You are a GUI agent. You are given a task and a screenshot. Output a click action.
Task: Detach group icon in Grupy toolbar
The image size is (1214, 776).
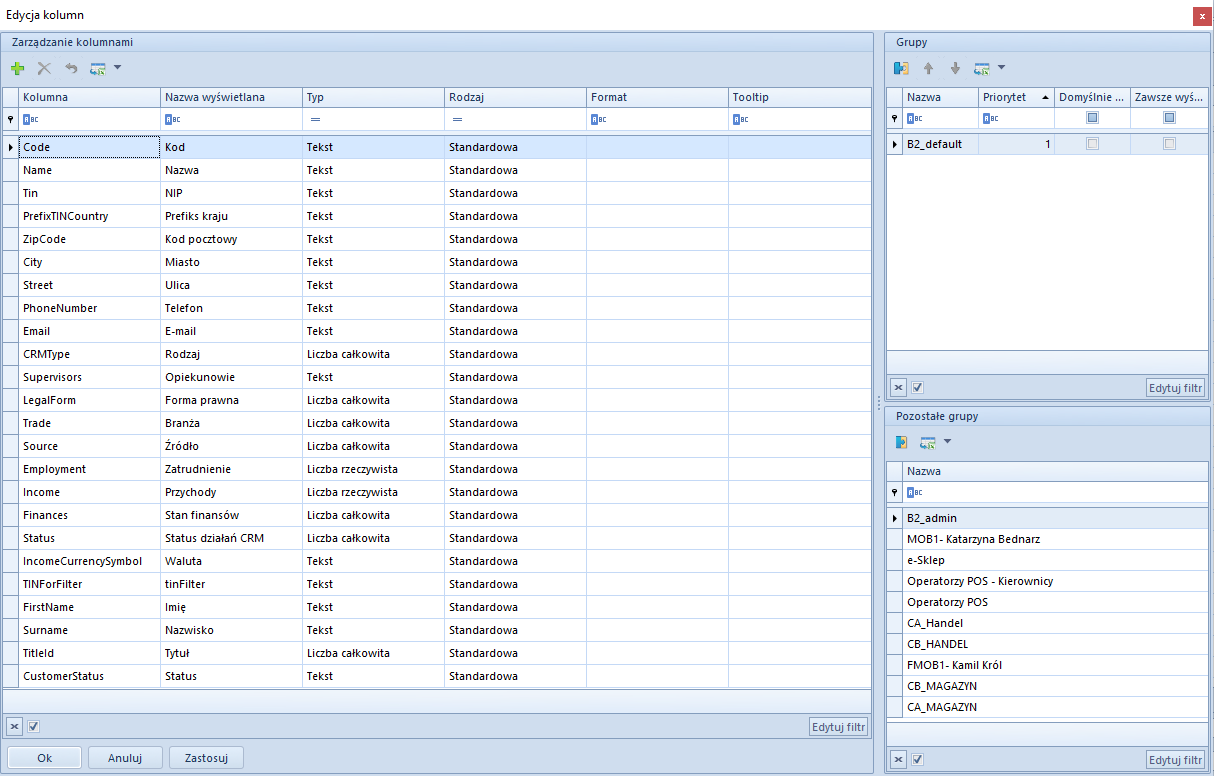click(x=901, y=68)
